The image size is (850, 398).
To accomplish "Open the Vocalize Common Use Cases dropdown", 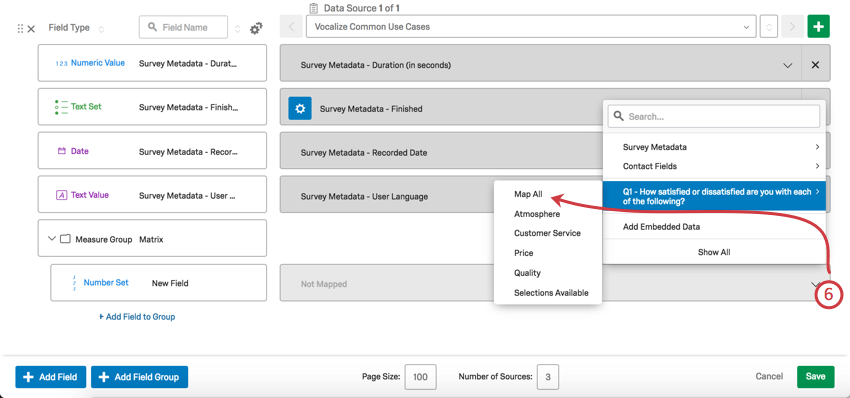I will pyautogui.click(x=531, y=27).
